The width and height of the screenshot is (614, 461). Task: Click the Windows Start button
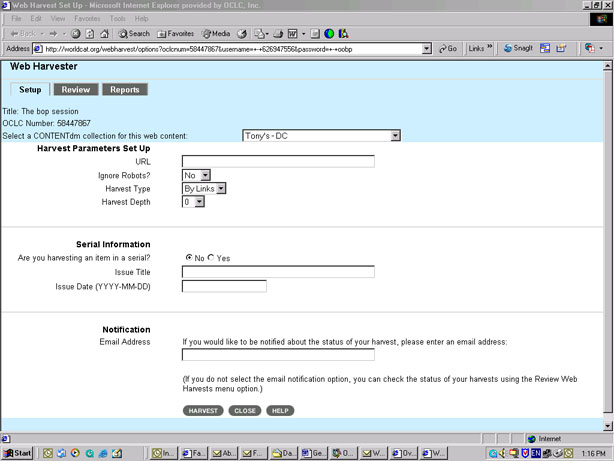tap(18, 453)
